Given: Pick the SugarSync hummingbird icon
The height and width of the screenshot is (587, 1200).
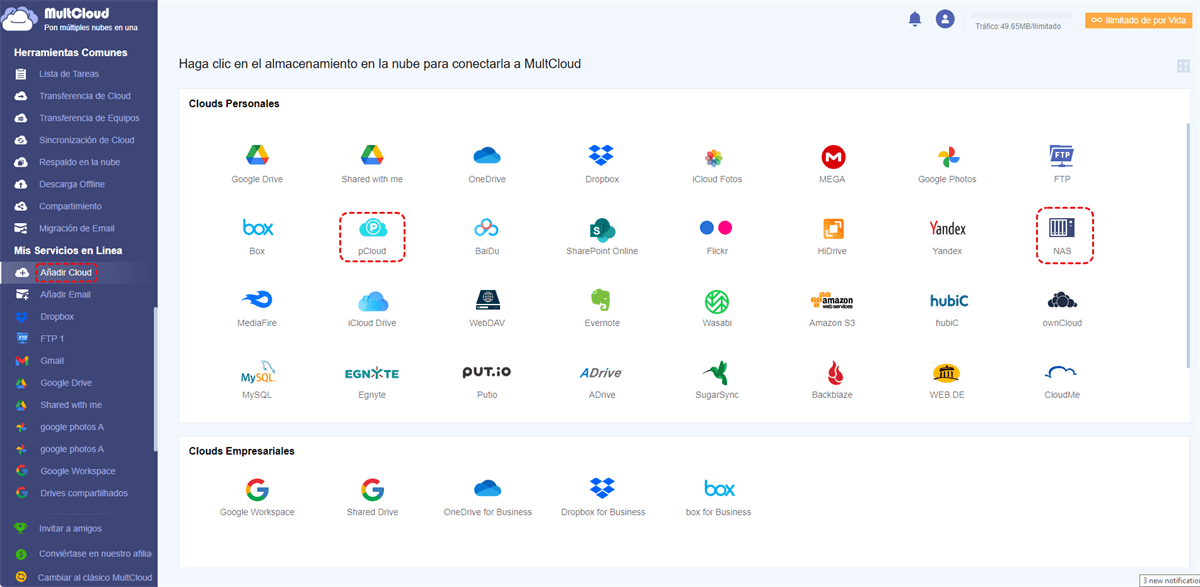Looking at the screenshot, I should [x=716, y=373].
